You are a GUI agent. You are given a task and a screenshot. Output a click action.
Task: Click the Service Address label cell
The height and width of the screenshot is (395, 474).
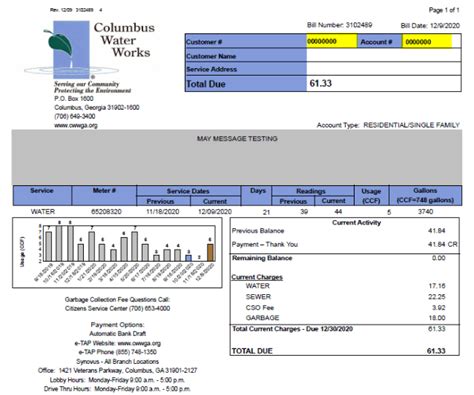246,69
